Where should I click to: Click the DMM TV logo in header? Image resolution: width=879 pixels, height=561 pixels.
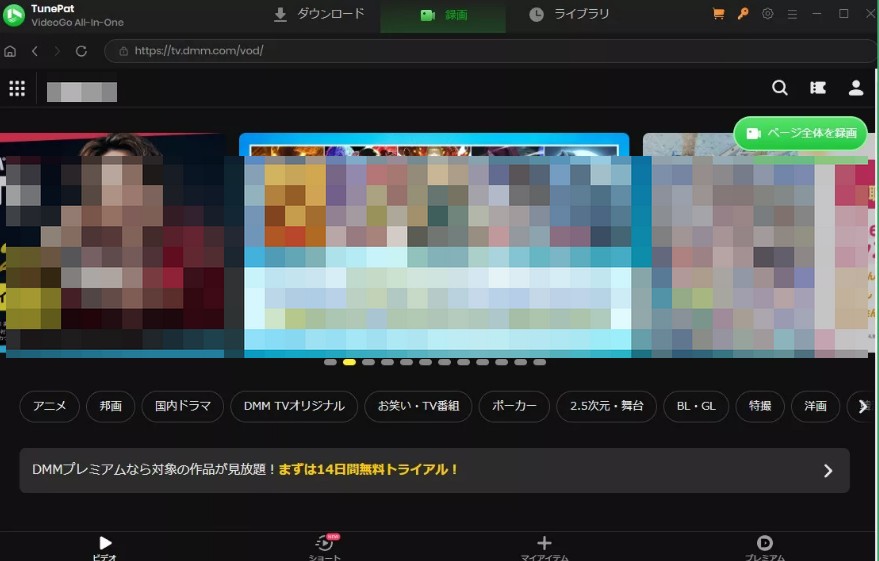(x=82, y=92)
